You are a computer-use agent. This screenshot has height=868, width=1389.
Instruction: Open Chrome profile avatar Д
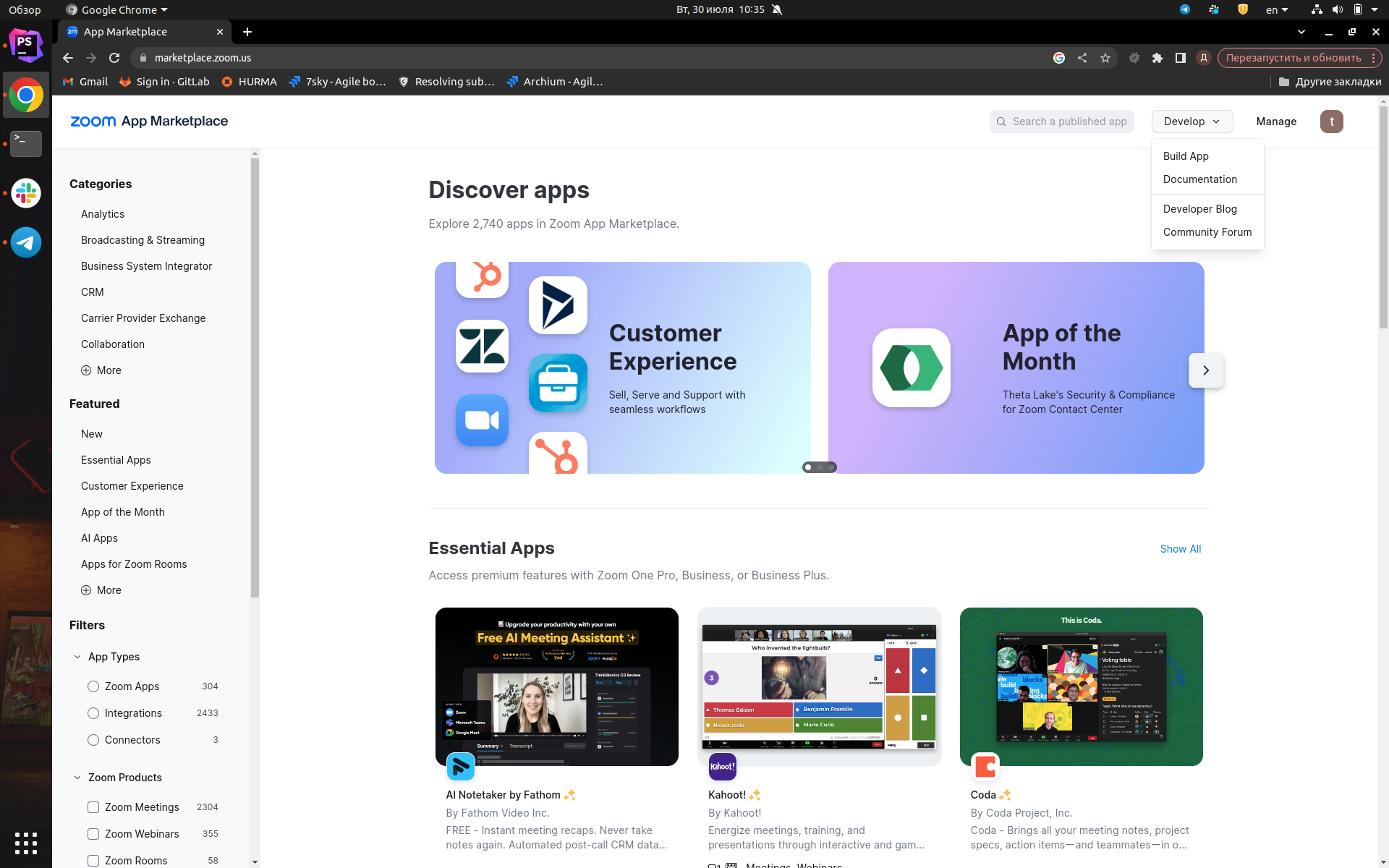pyautogui.click(x=1204, y=58)
